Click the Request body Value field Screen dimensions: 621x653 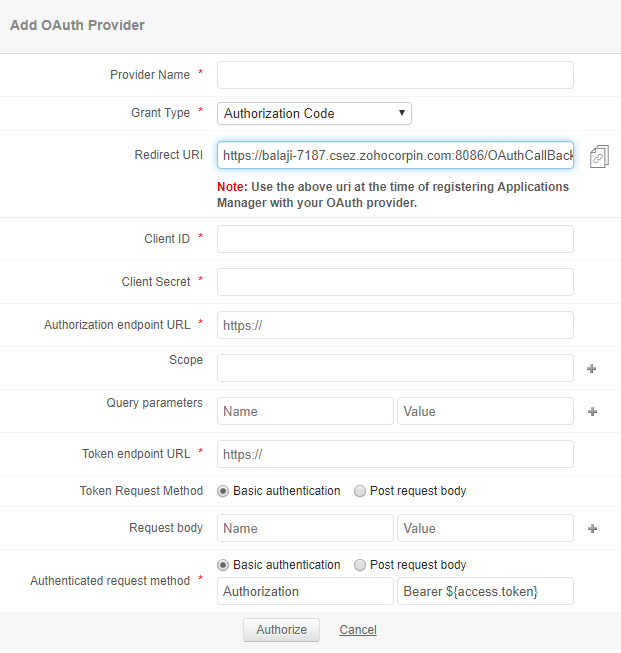485,528
